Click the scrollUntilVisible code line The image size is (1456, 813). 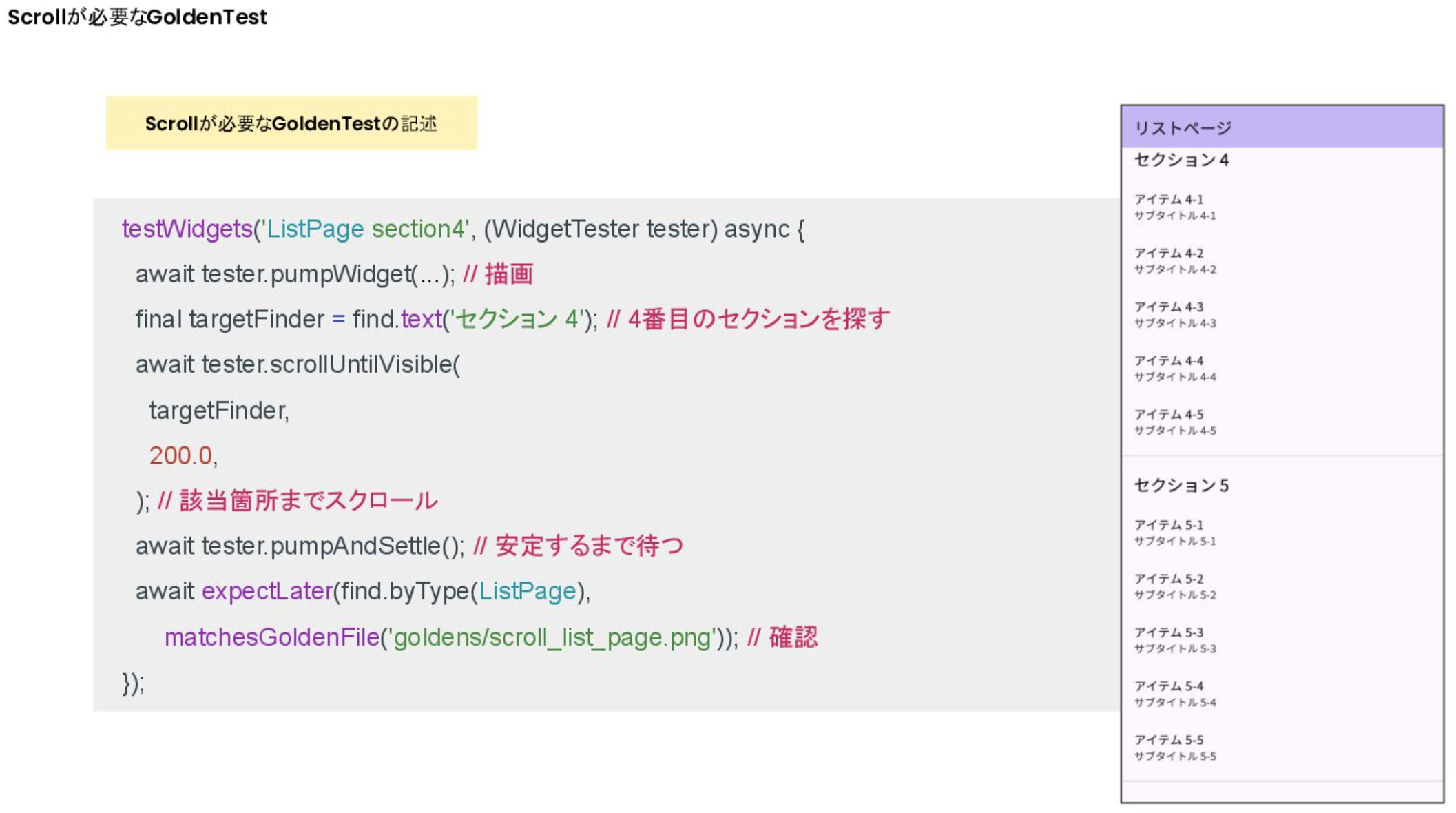point(298,364)
